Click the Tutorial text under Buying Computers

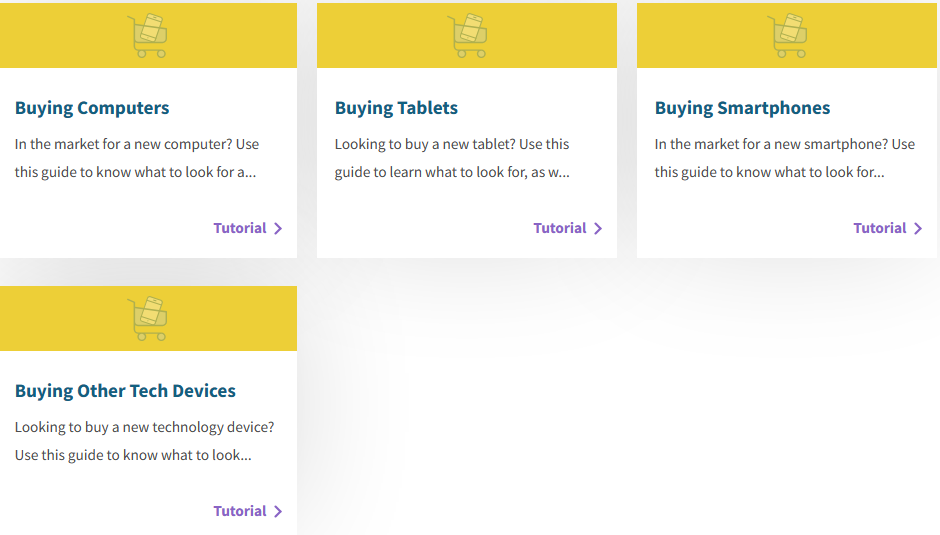pyautogui.click(x=240, y=228)
